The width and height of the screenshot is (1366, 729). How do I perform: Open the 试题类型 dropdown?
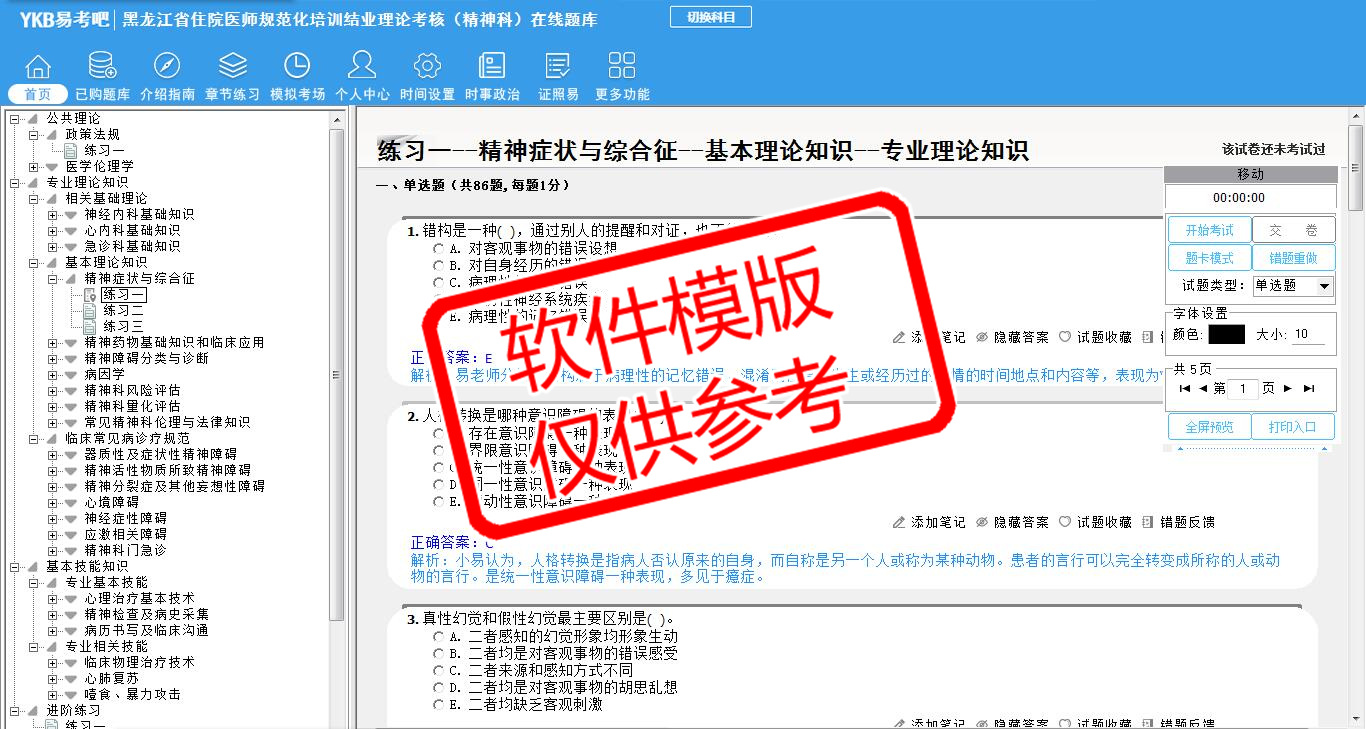click(x=1293, y=286)
